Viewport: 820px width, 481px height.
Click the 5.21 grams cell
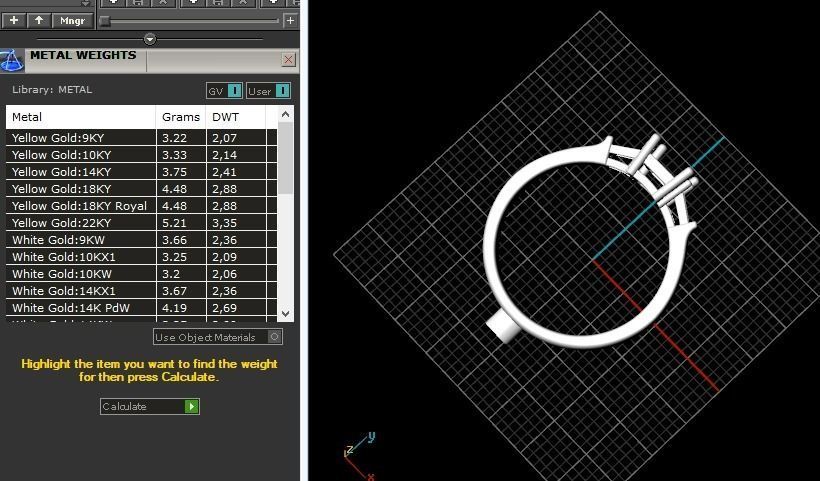[x=181, y=223]
